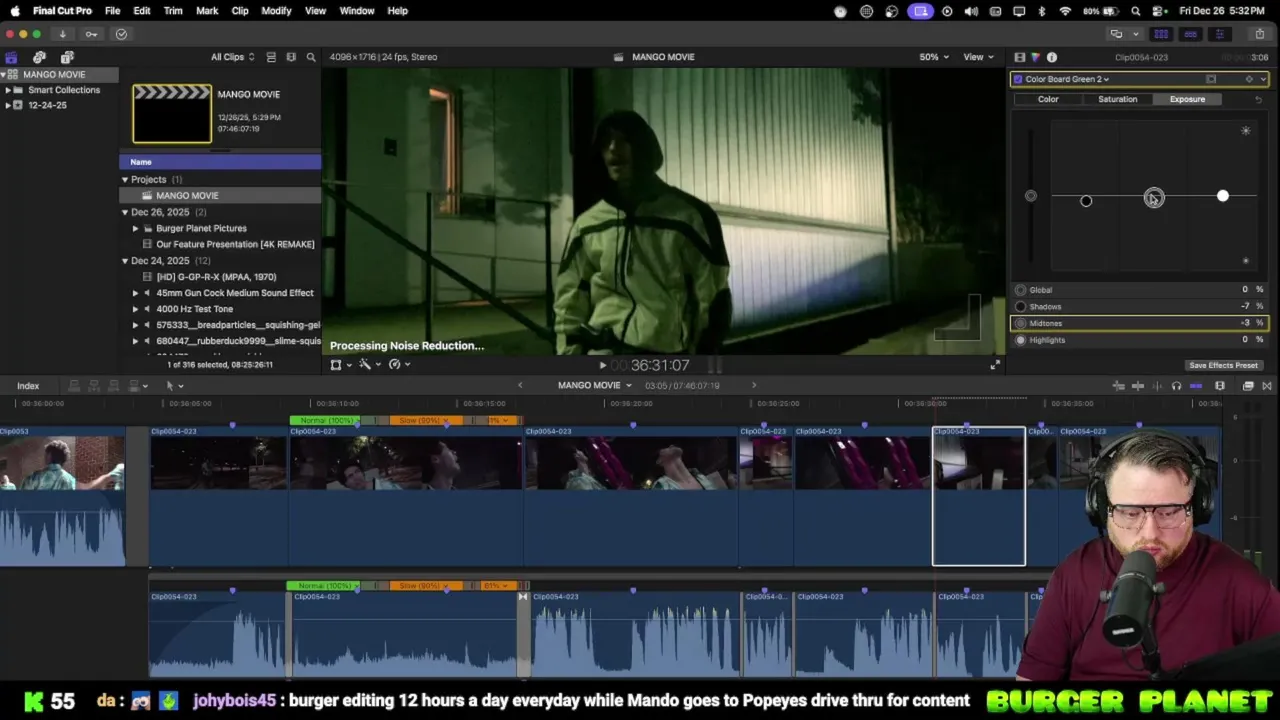Viewport: 1280px width, 720px height.
Task: Select Our Feature Presentation [4K REMAKE]
Action: pyautogui.click(x=235, y=244)
